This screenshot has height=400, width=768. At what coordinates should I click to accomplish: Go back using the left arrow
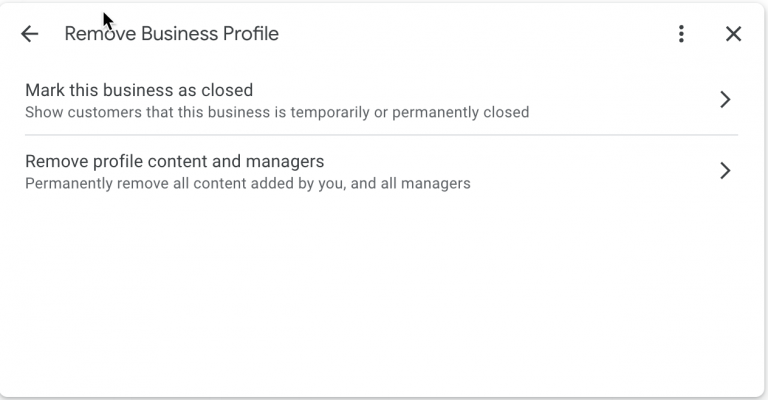tap(30, 34)
